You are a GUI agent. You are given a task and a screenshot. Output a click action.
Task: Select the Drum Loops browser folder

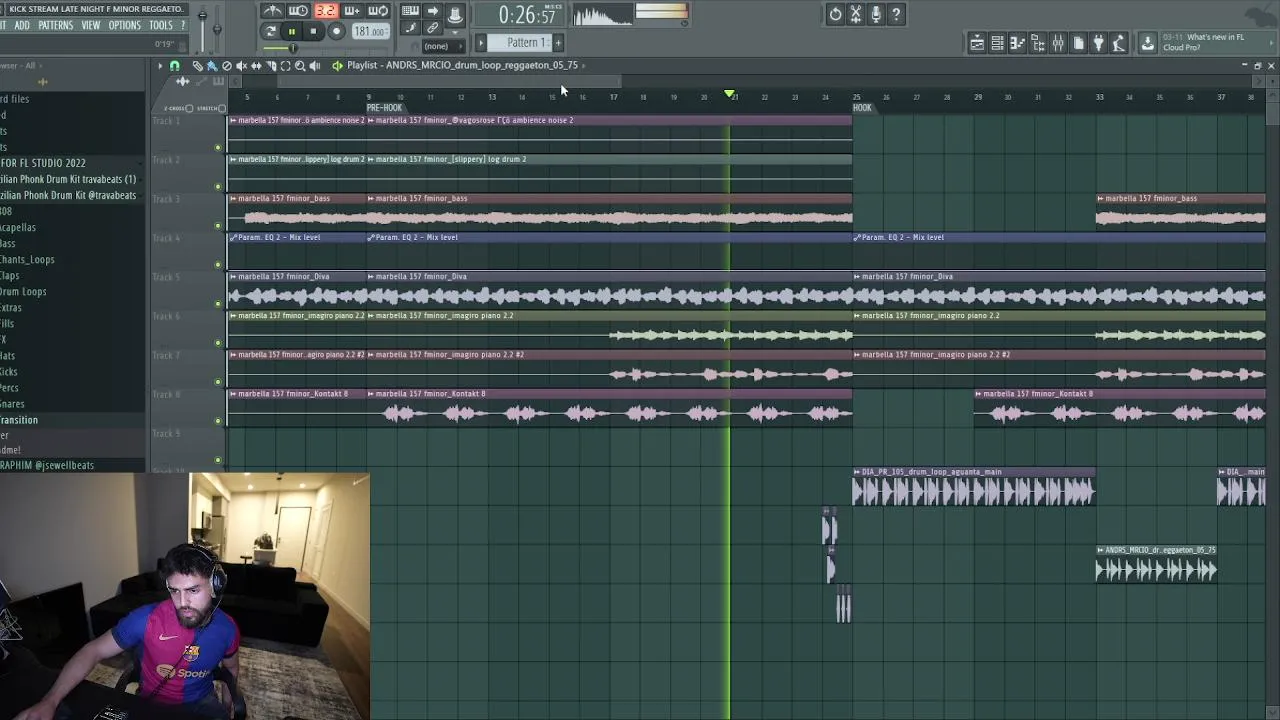pos(23,292)
